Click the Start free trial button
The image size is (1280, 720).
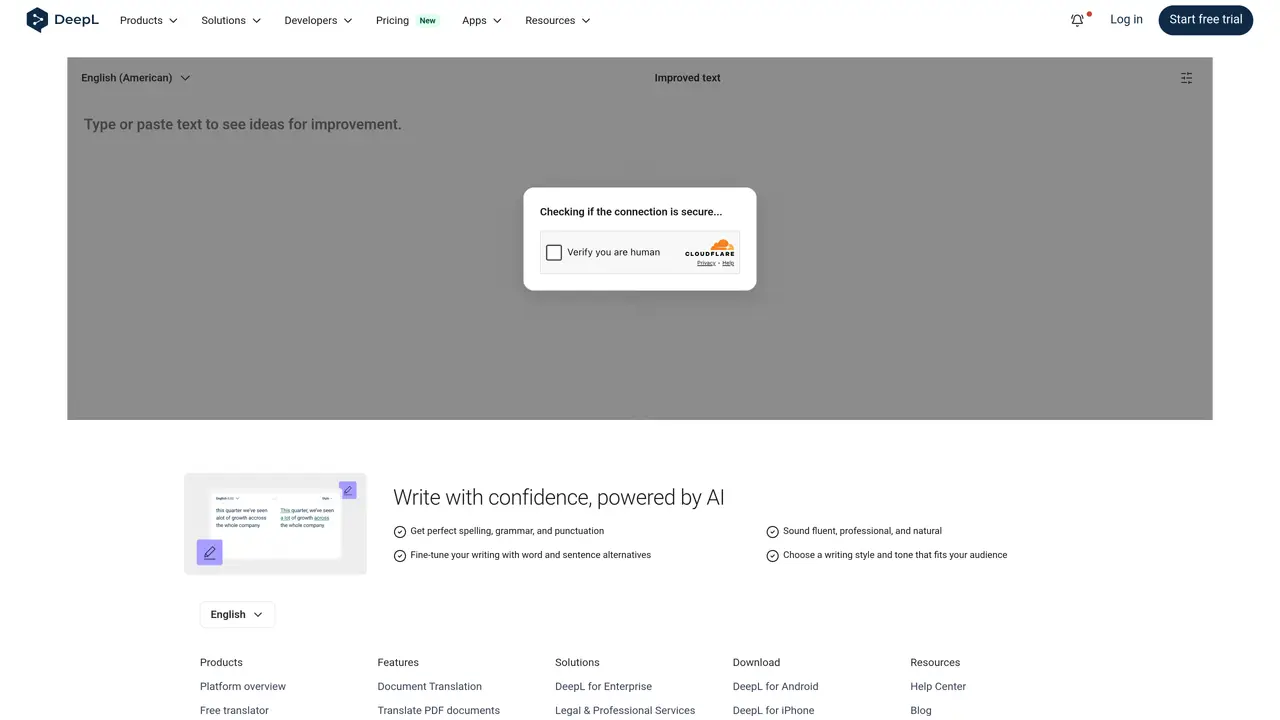[x=1206, y=20]
